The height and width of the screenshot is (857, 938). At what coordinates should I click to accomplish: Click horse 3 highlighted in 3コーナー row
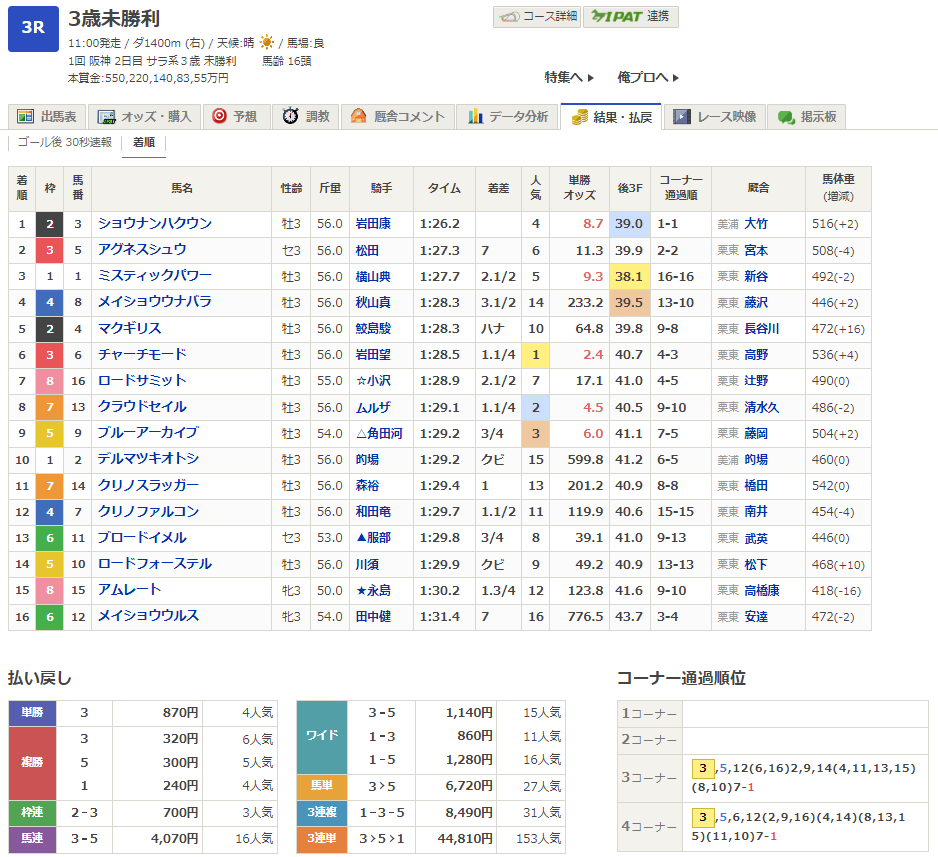[x=702, y=768]
